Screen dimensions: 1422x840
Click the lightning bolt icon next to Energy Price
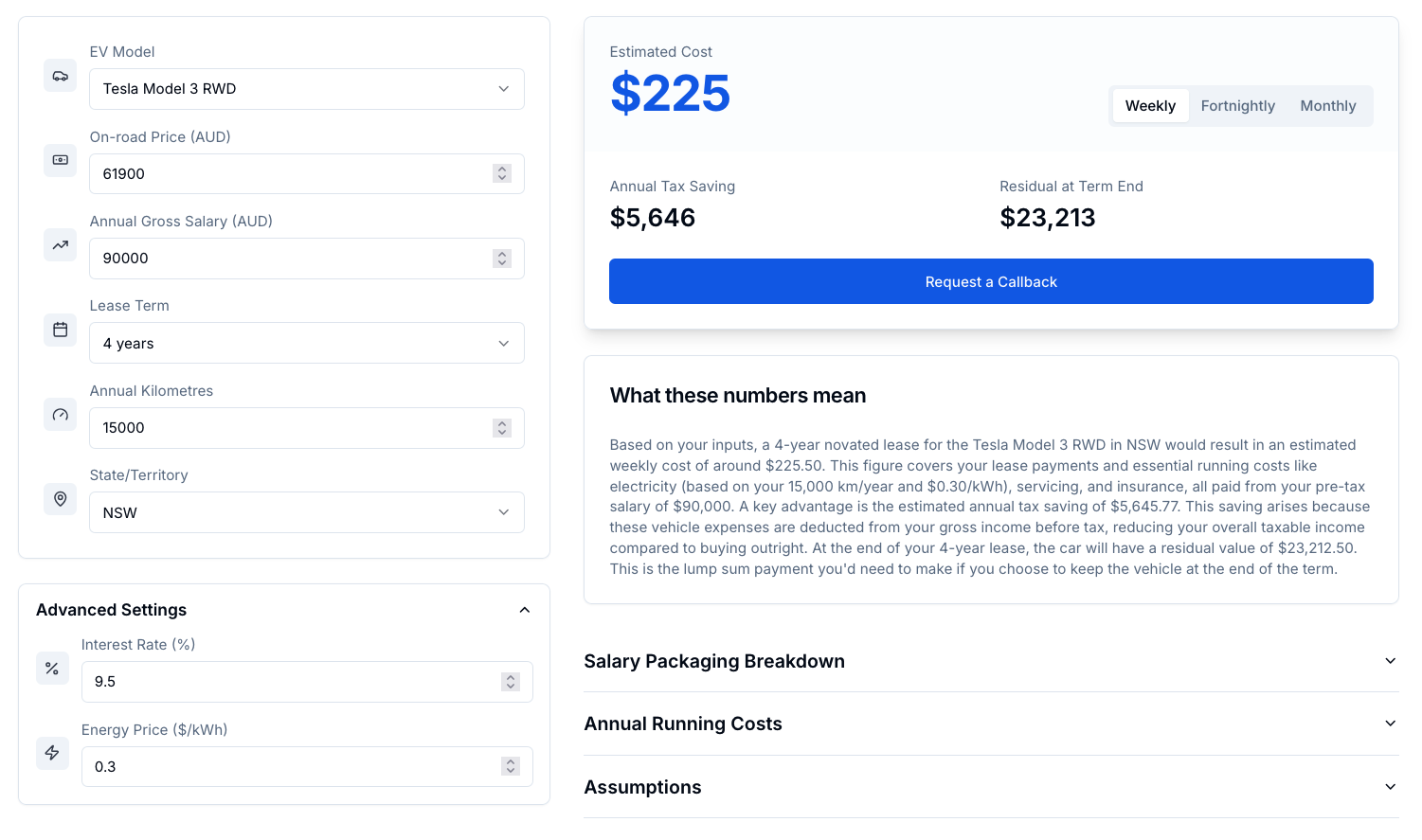[x=52, y=753]
